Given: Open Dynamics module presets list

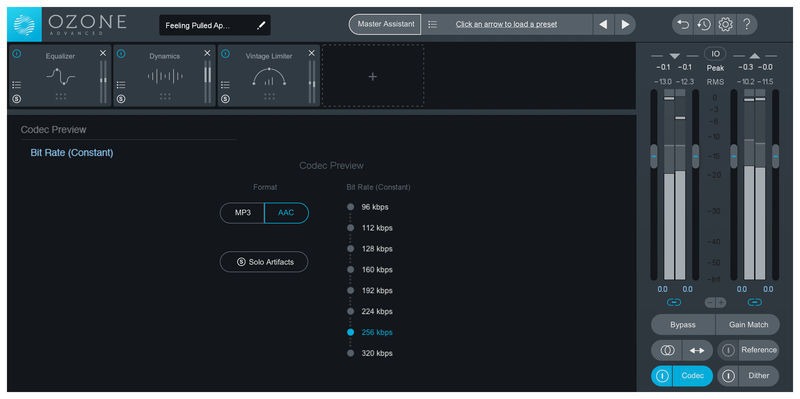Looking at the screenshot, I should coord(121,85).
